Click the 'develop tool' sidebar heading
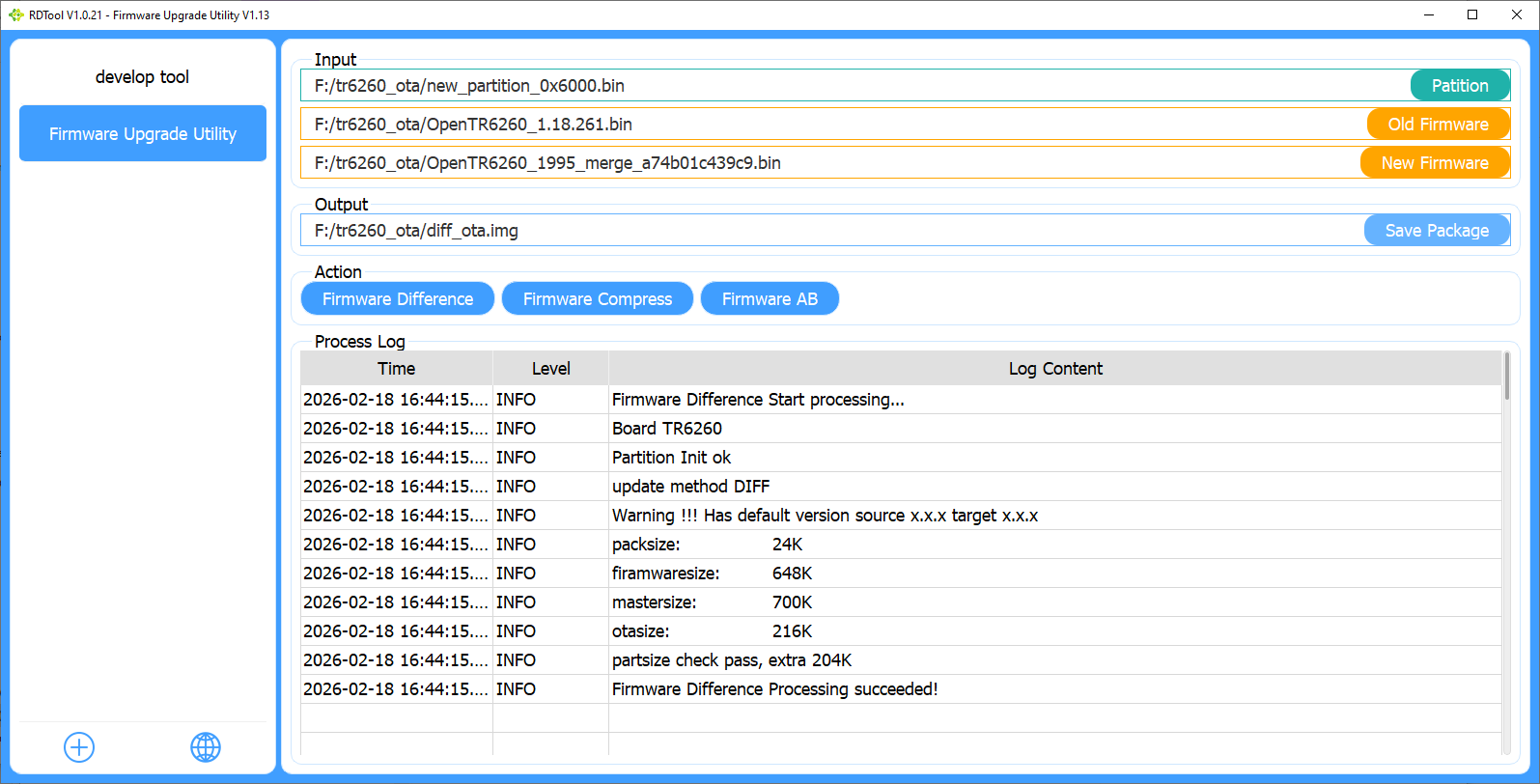This screenshot has width=1540, height=784. [x=142, y=76]
